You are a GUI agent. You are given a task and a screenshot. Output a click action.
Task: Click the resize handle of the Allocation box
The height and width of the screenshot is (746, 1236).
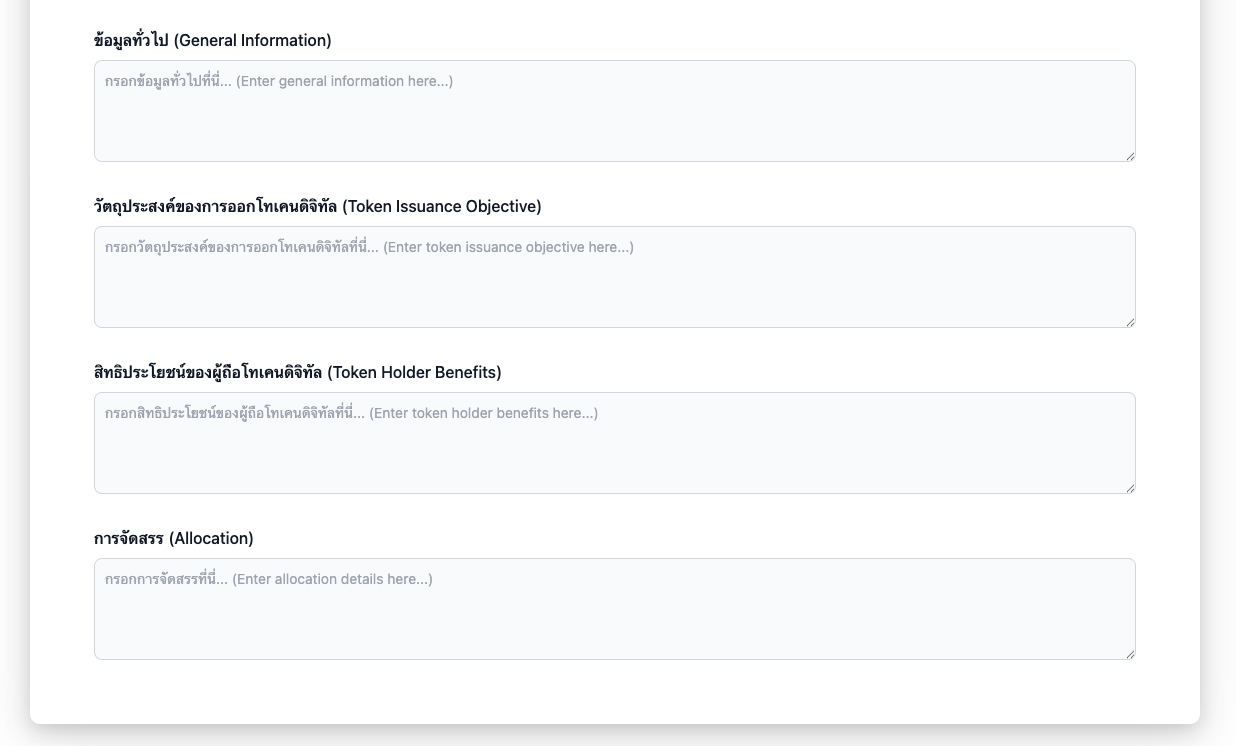[1130, 654]
